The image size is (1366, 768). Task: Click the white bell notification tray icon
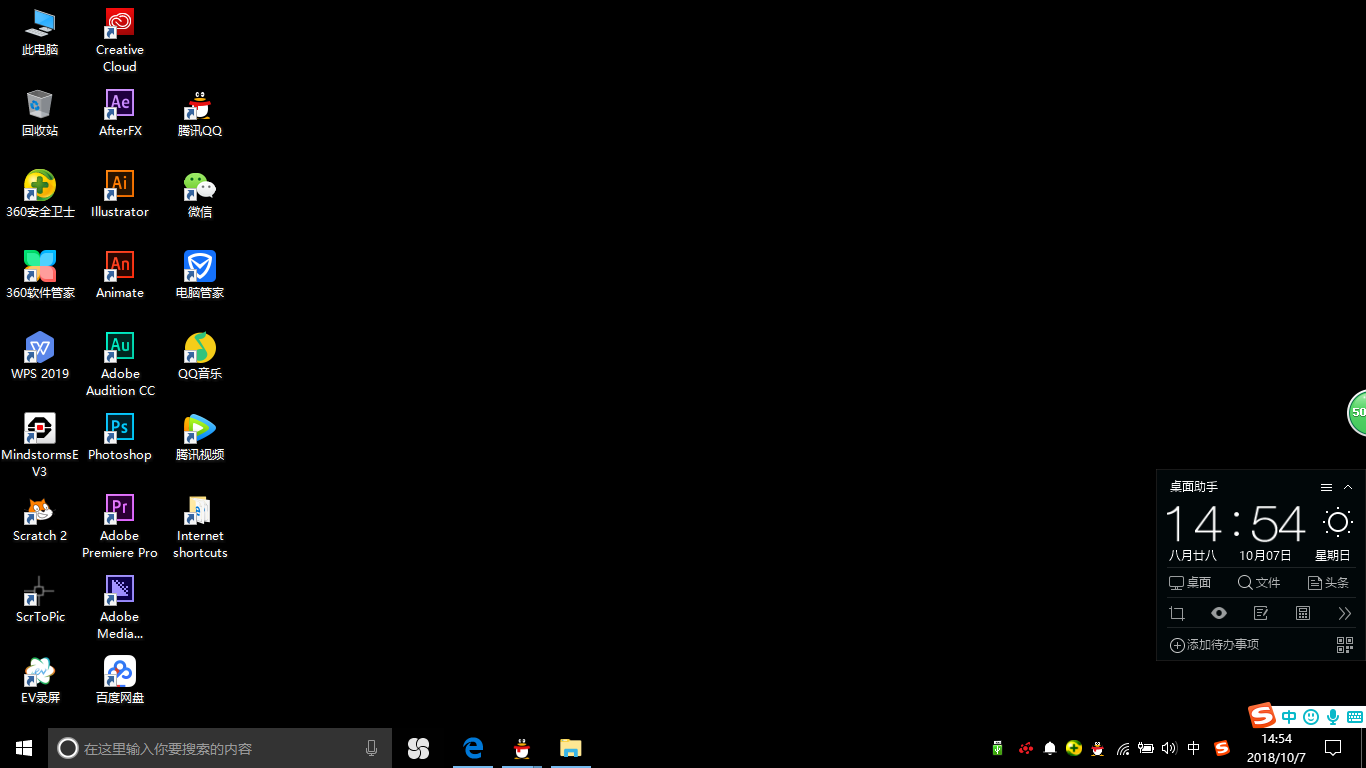pyautogui.click(x=1050, y=748)
